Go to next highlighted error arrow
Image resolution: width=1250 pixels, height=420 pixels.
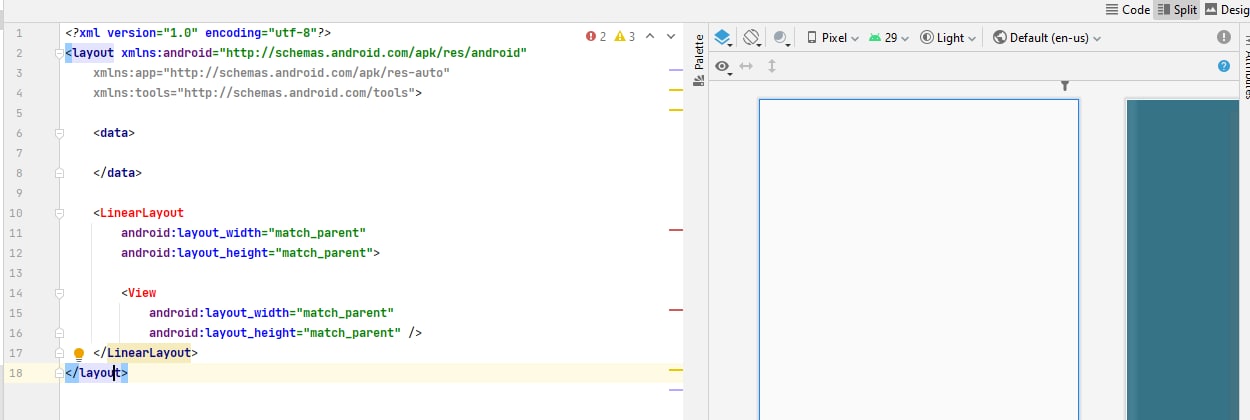[x=670, y=36]
